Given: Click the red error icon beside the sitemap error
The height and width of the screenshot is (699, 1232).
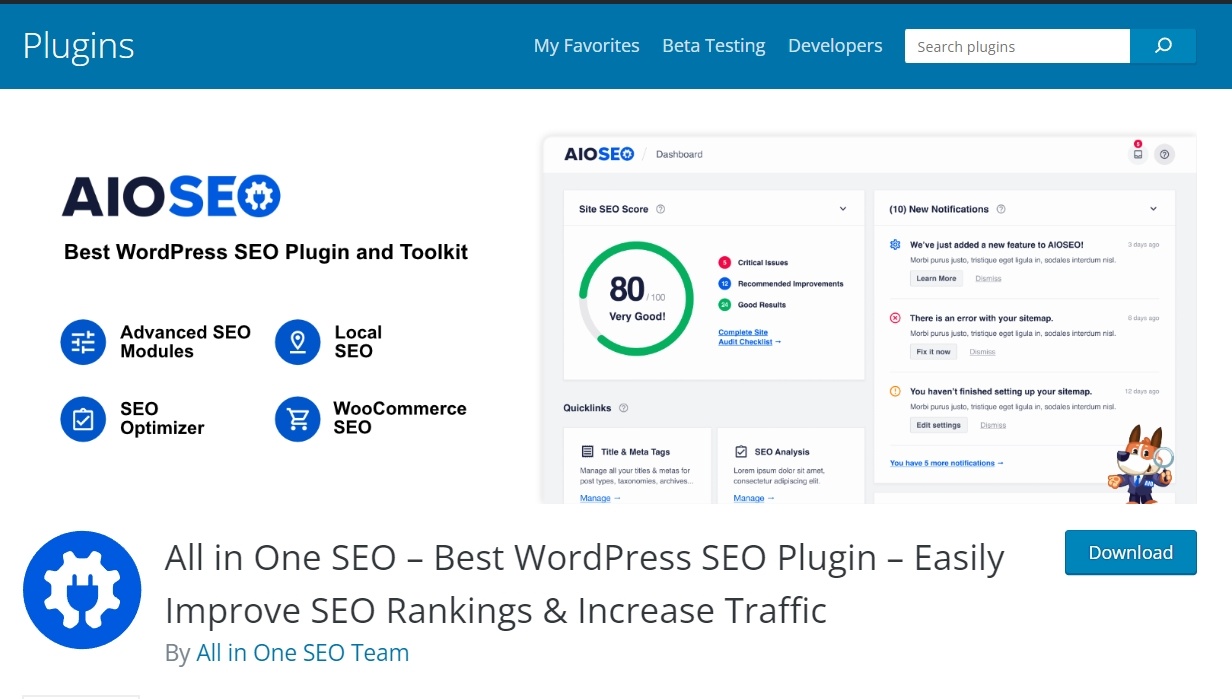Looking at the screenshot, I should click(895, 318).
